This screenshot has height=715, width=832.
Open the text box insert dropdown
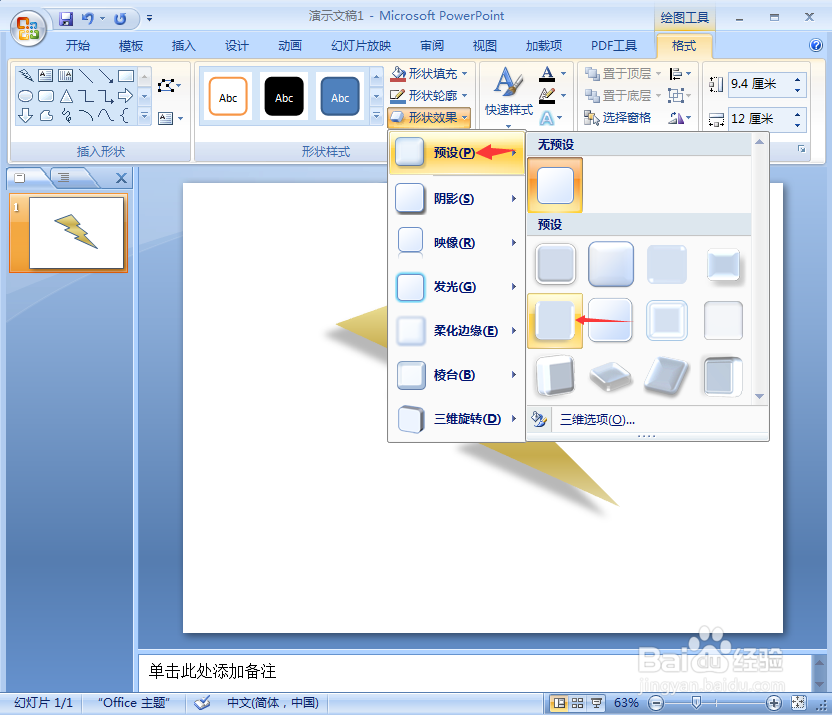(171, 118)
